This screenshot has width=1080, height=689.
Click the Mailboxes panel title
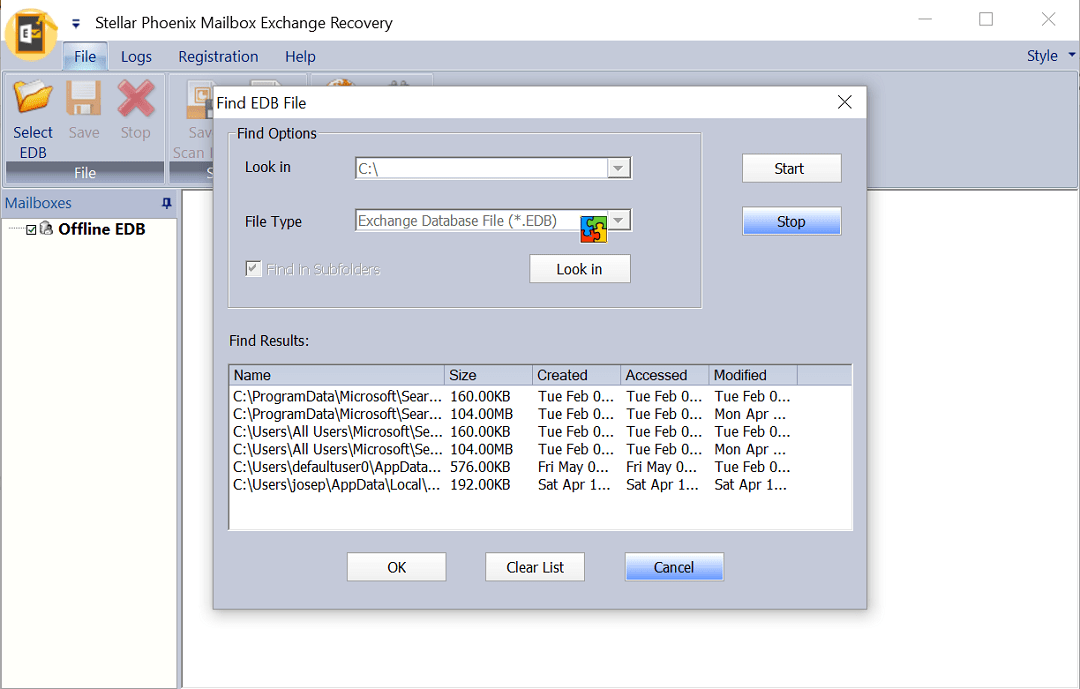[39, 203]
